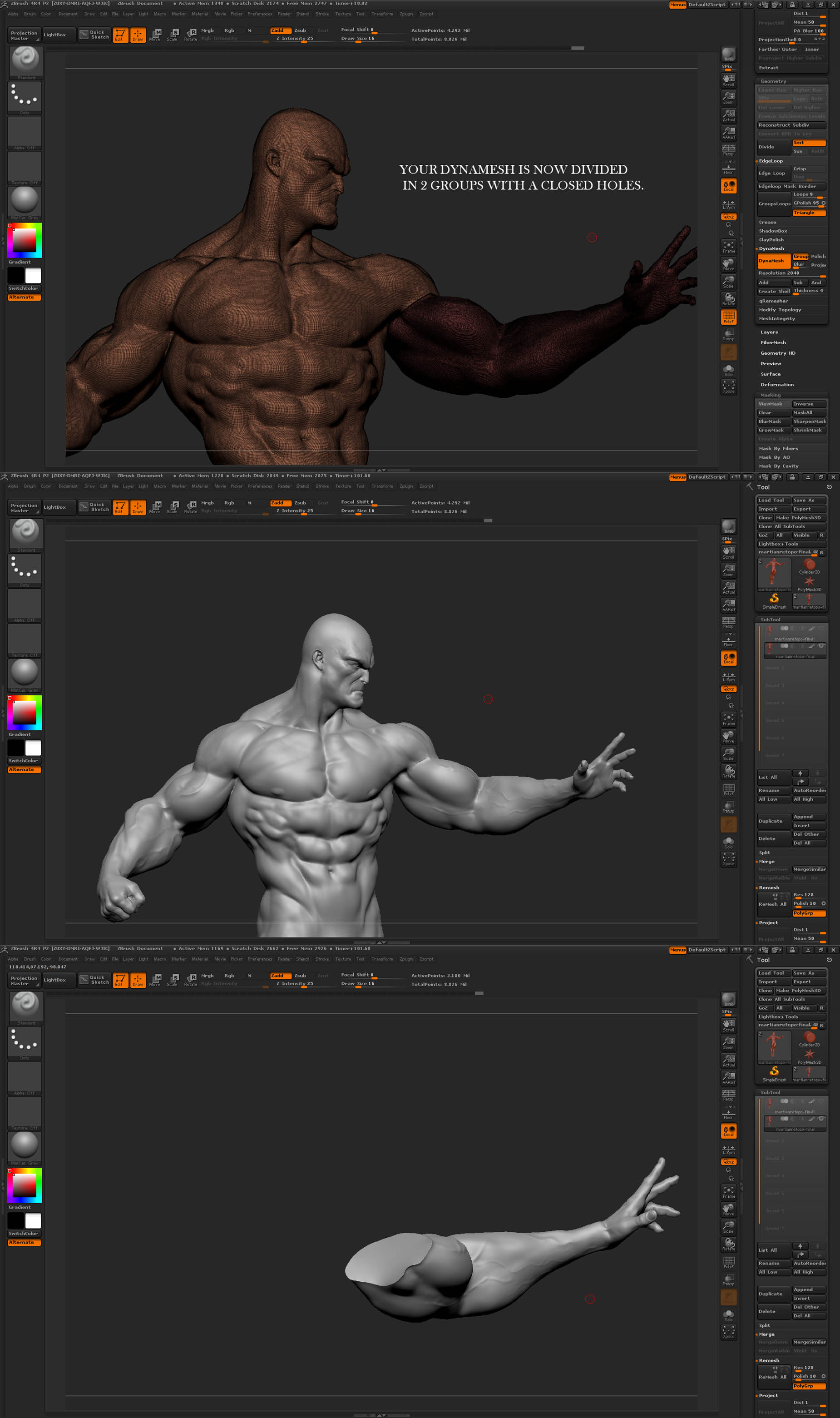Click Scroll canvas icon in top window
This screenshot has width=840, height=1418.
[728, 80]
